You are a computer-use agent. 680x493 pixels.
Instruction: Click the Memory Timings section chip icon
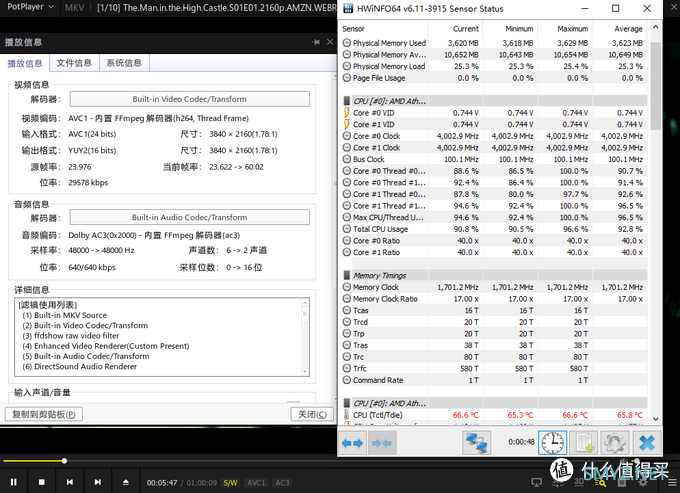click(347, 275)
